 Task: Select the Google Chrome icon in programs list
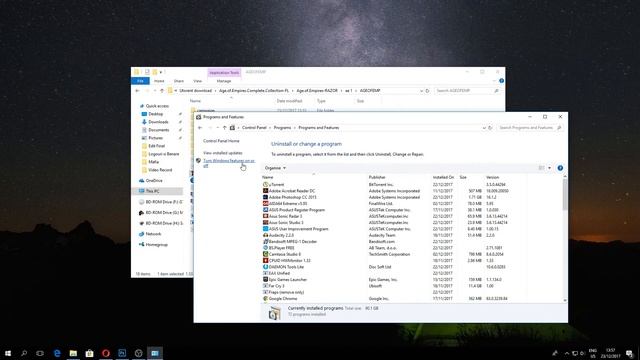(265, 298)
